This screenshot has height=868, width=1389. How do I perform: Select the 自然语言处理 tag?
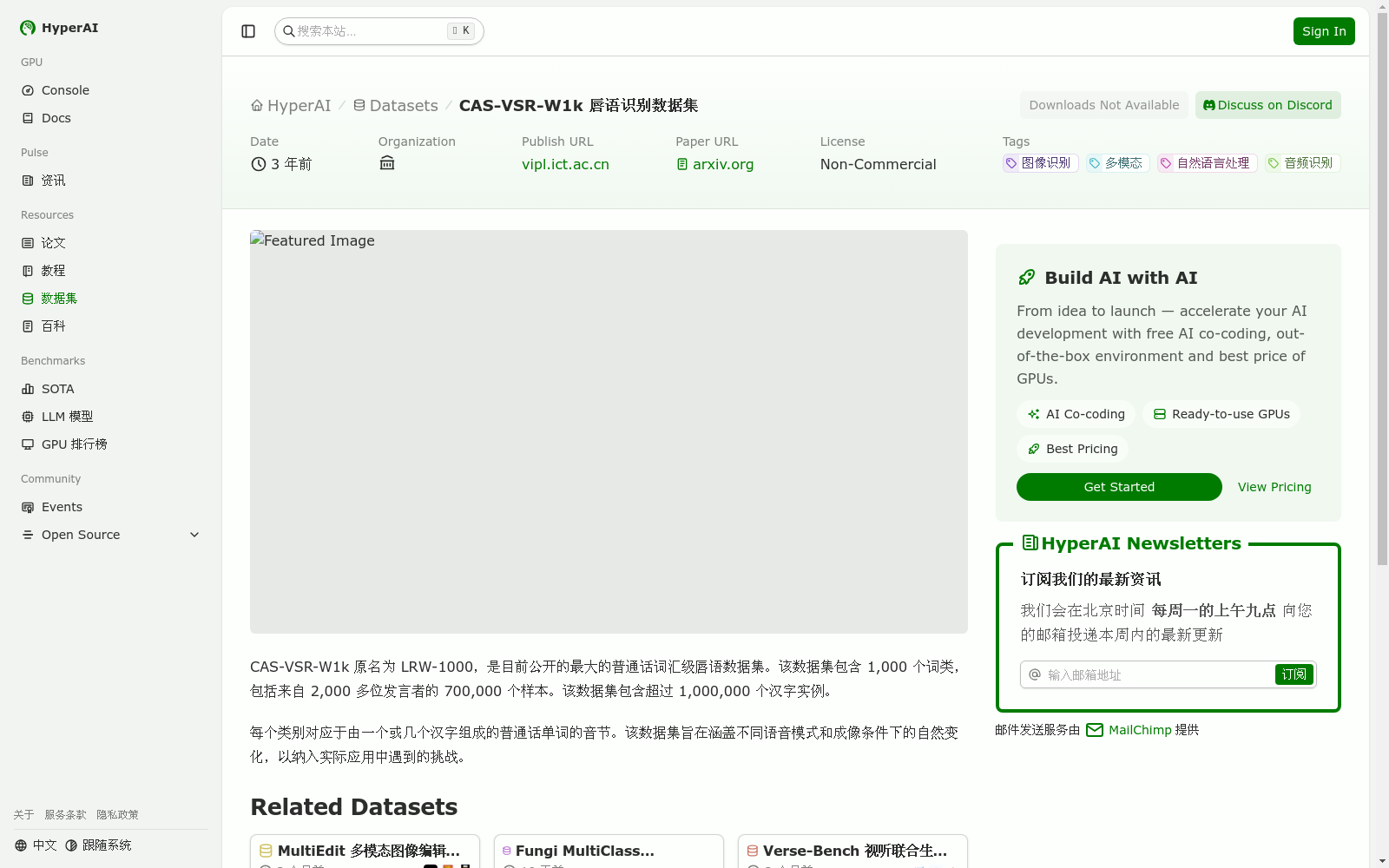tap(1207, 163)
